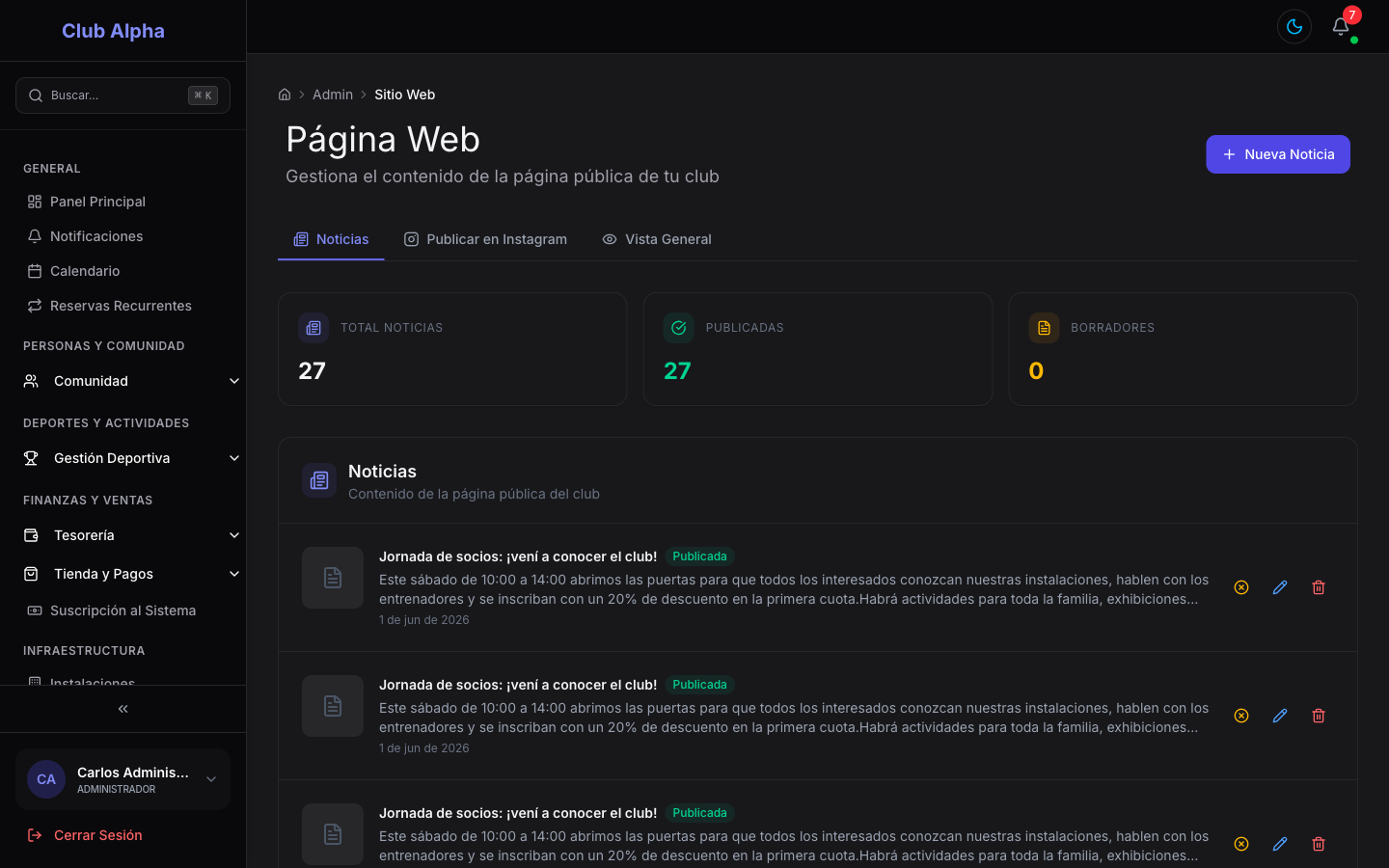Click the ⌘K shortcut badge
The width and height of the screenshot is (1389, 868).
point(203,95)
